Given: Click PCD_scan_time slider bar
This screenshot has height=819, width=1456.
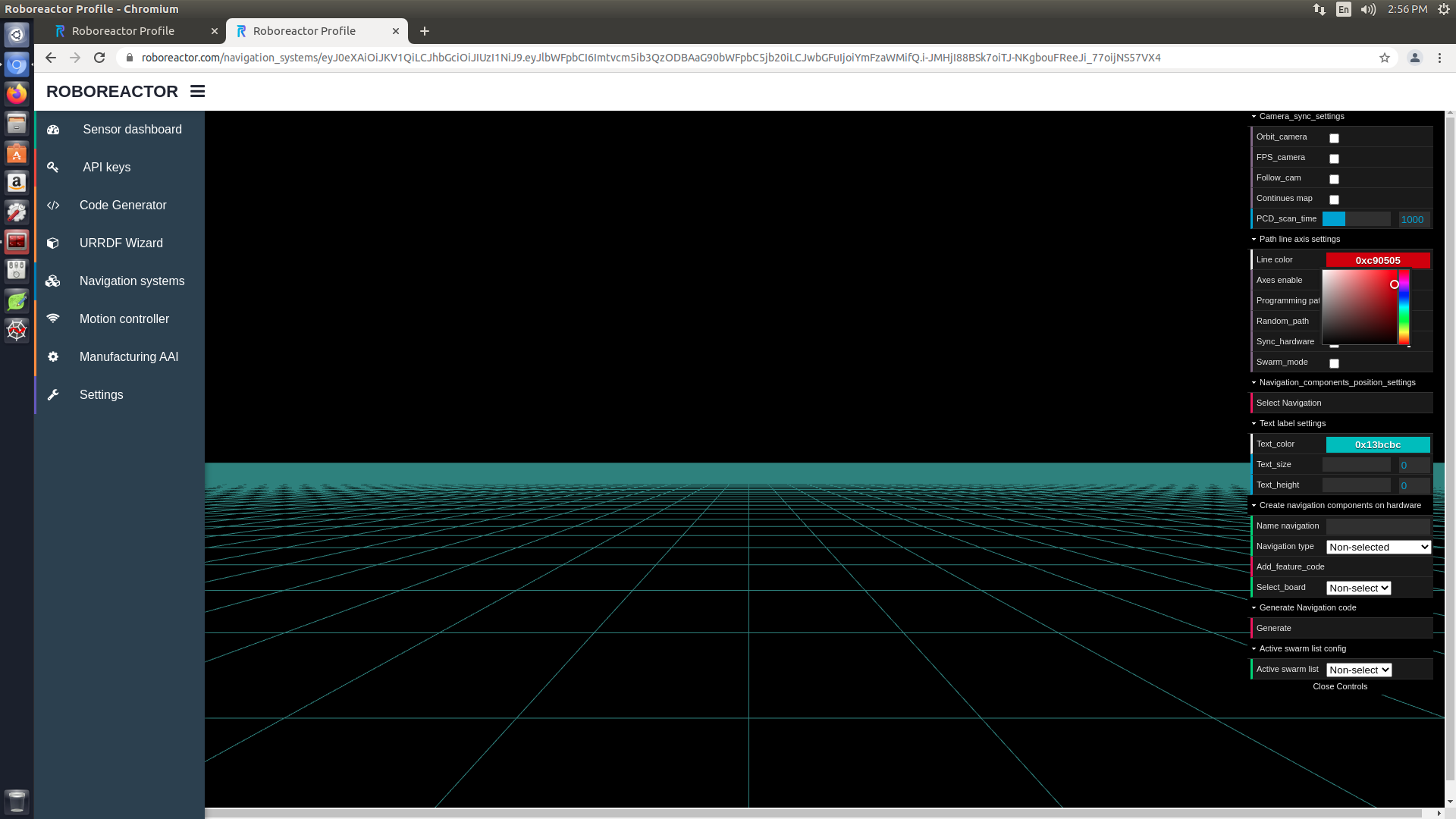Looking at the screenshot, I should (x=1357, y=219).
